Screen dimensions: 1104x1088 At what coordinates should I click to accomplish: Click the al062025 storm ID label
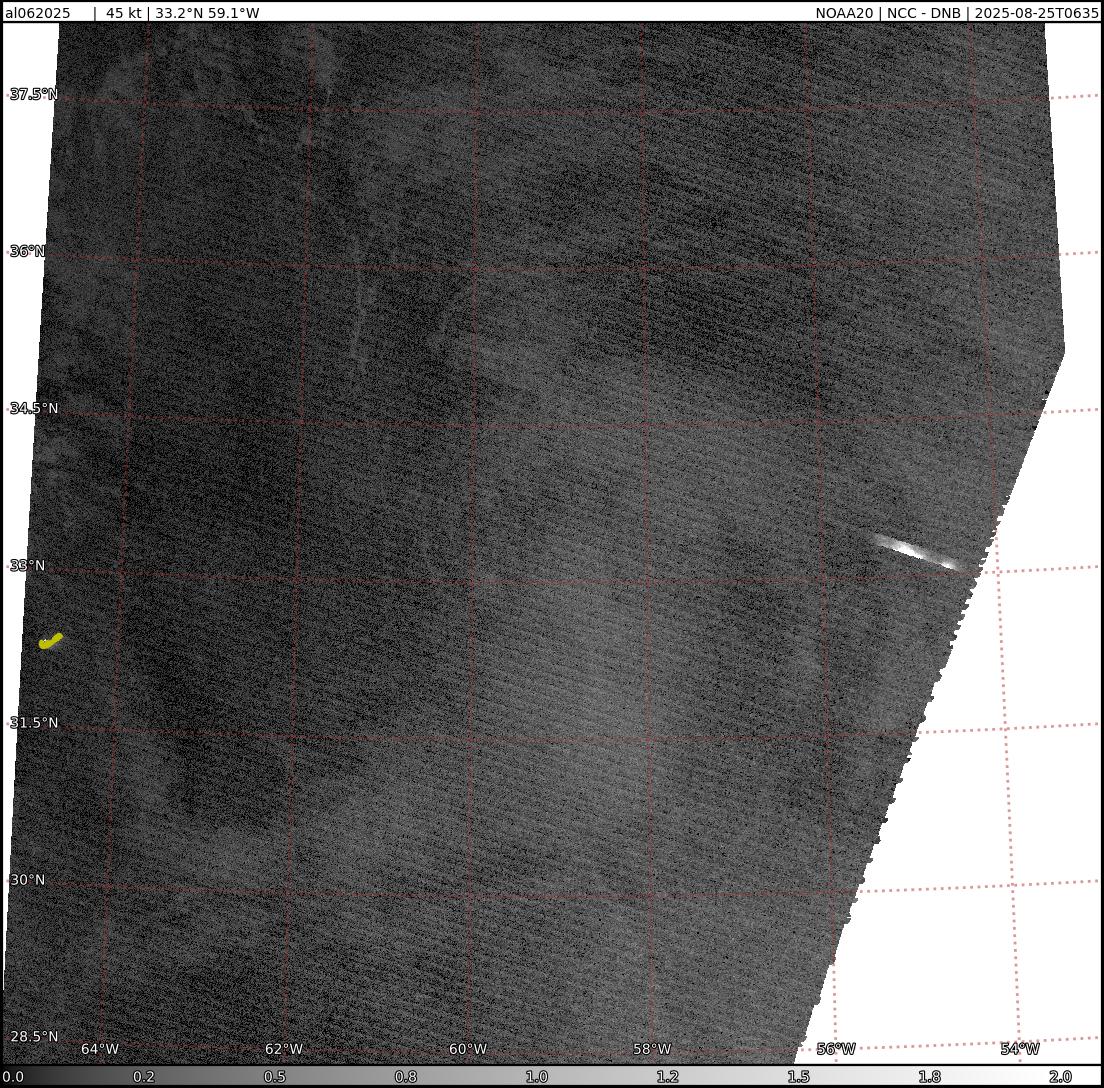38,13
